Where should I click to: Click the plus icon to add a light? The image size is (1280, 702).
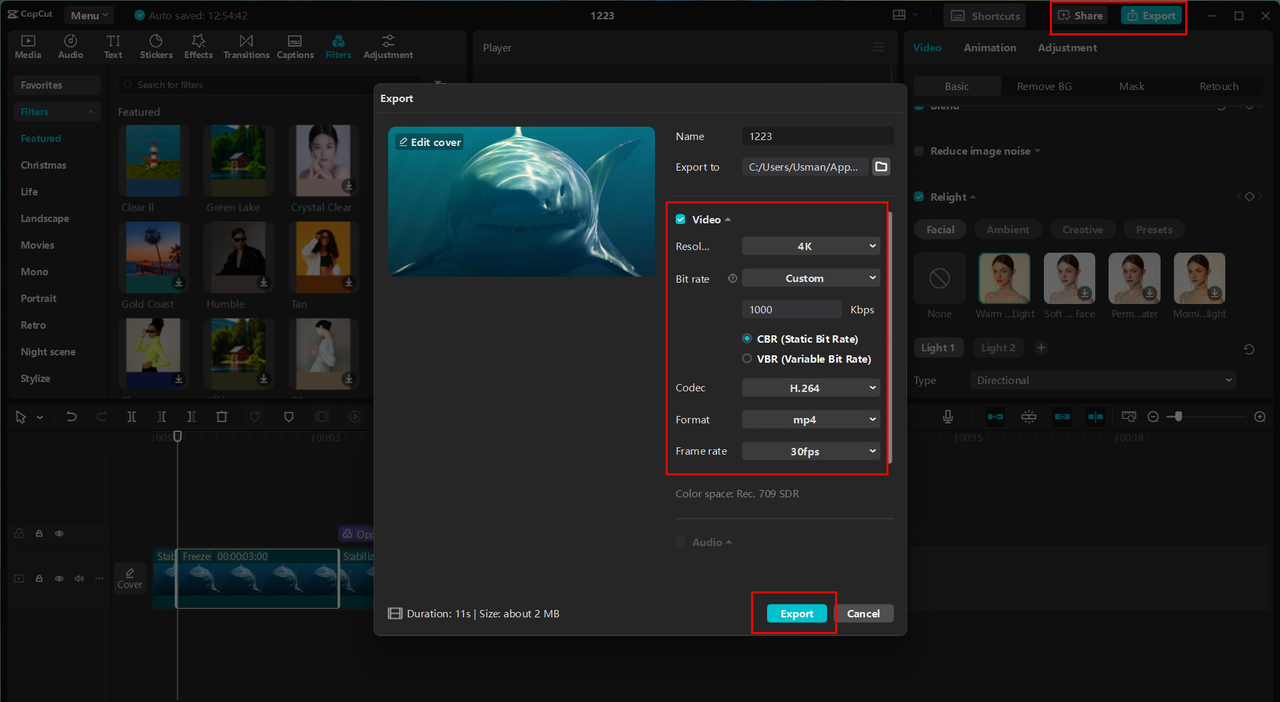click(1041, 348)
